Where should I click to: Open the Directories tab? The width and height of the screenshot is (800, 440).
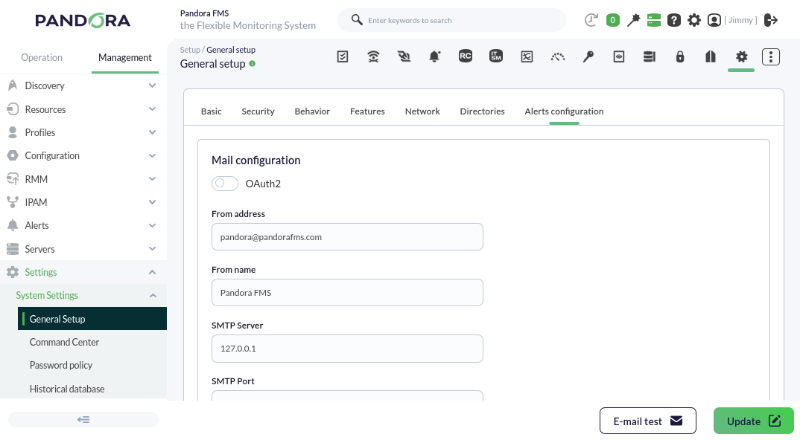482,111
